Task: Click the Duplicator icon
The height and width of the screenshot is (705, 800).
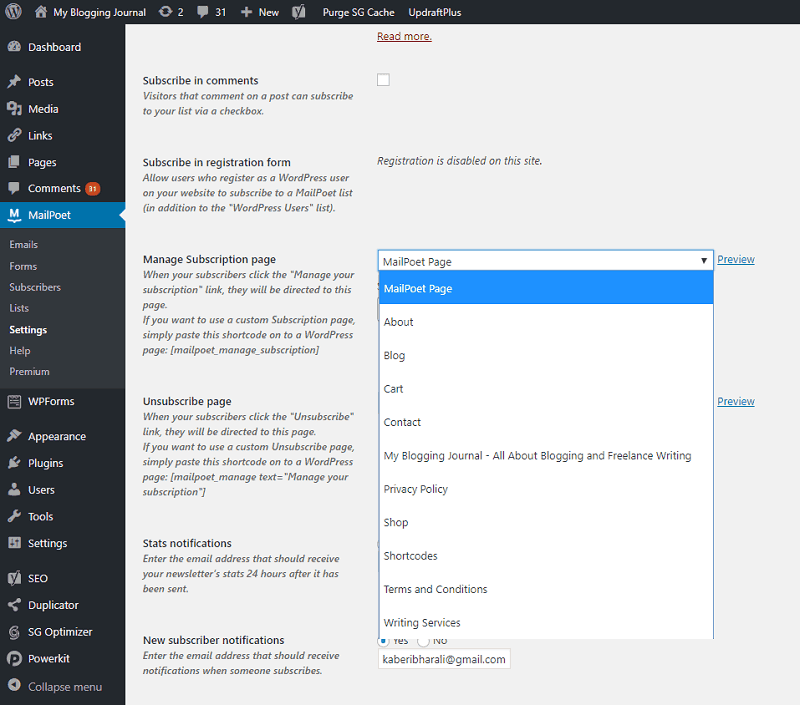Action: point(14,605)
